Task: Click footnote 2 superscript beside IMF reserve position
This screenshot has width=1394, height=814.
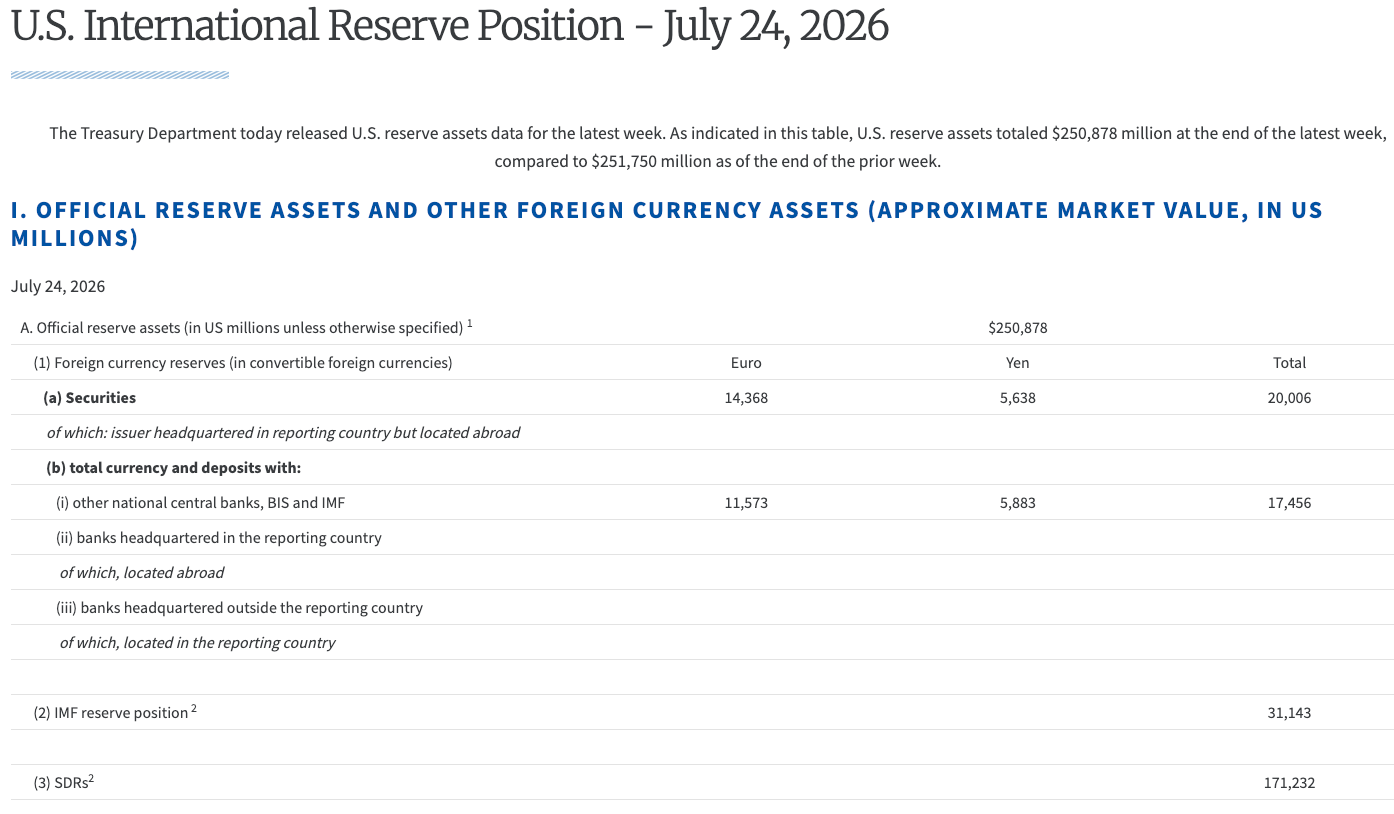Action: point(194,709)
